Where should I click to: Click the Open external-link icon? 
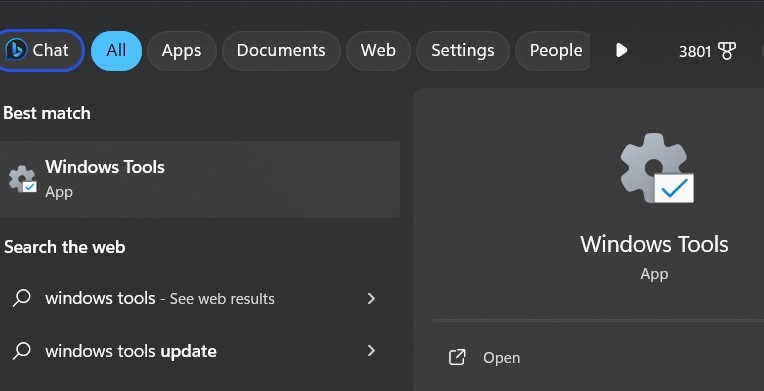coord(457,357)
